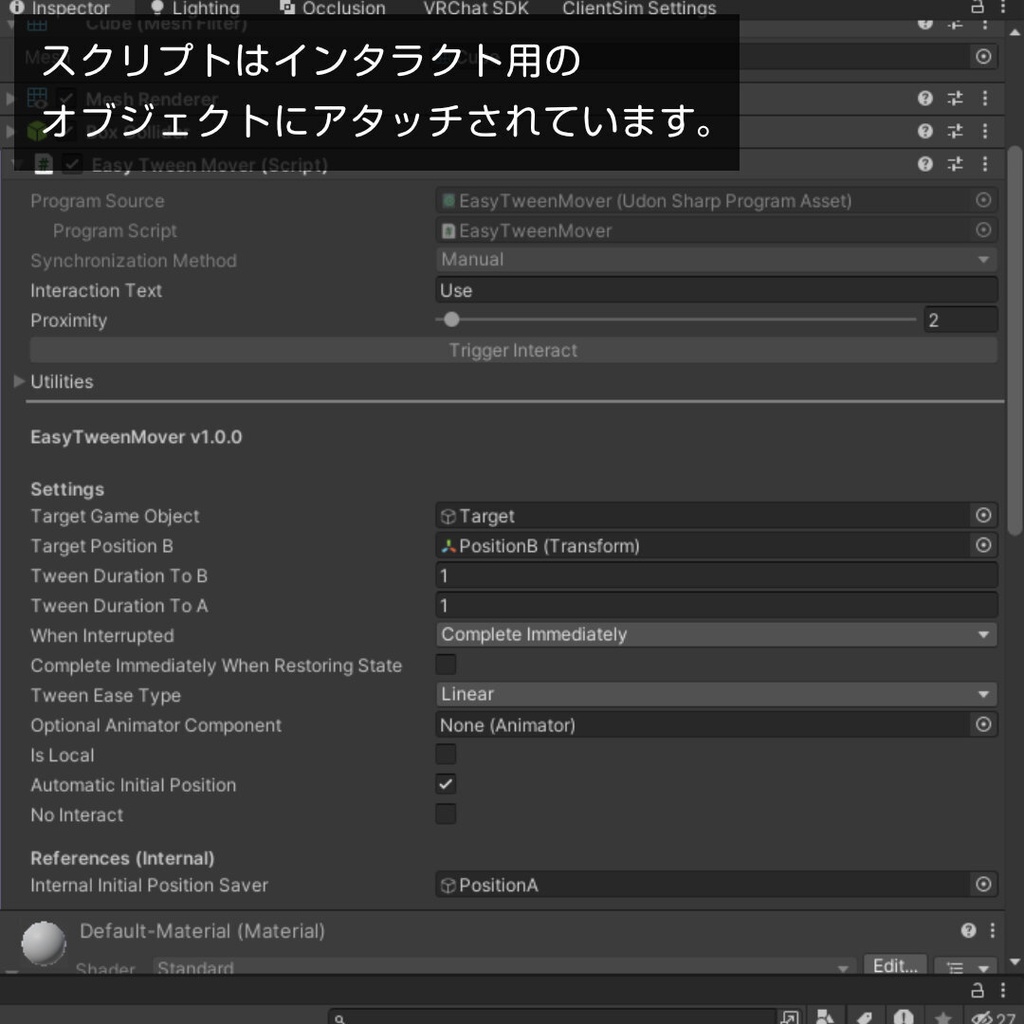Enable the Is Local checkbox
1024x1024 pixels.
click(445, 754)
